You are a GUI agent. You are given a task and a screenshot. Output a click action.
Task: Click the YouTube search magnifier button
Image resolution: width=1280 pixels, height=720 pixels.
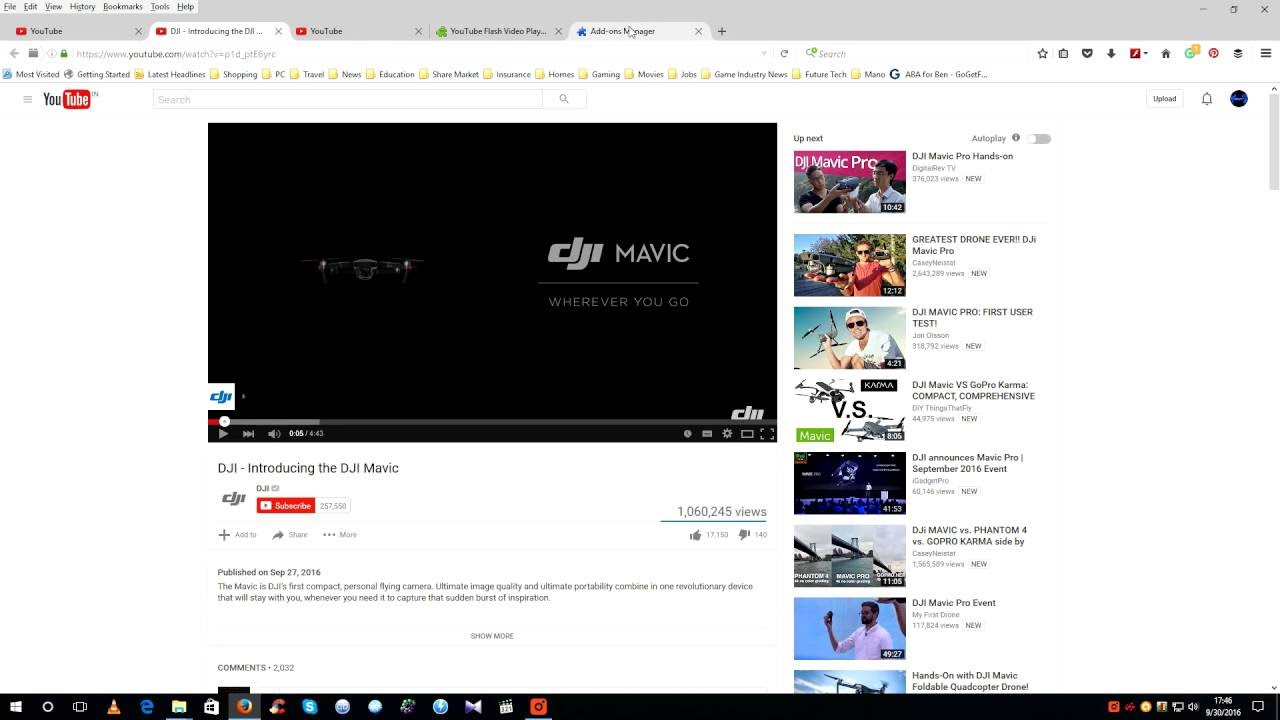point(564,99)
